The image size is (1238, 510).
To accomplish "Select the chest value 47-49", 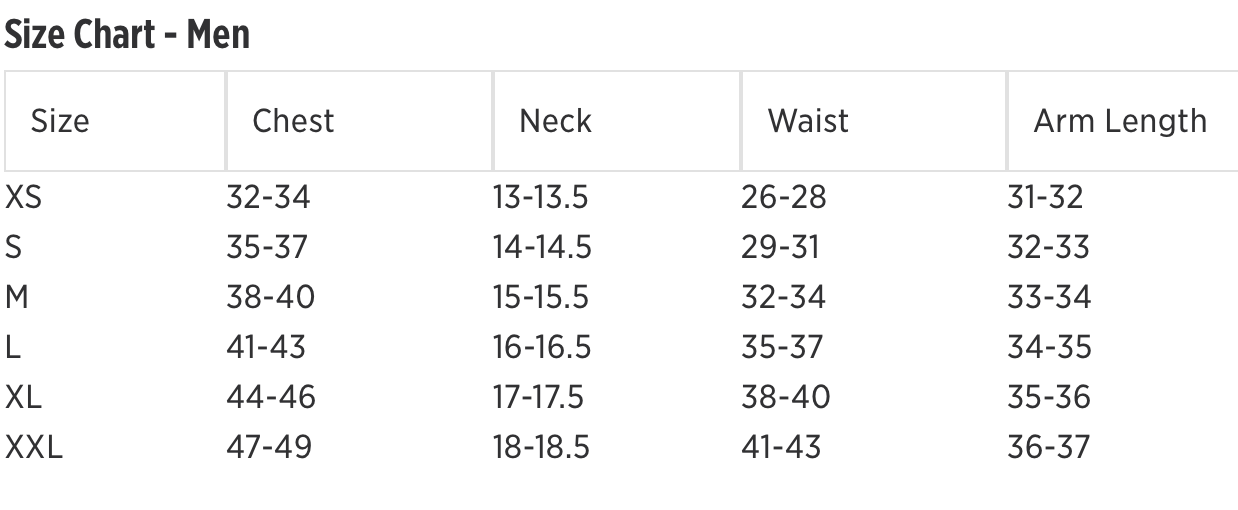I will 268,447.
